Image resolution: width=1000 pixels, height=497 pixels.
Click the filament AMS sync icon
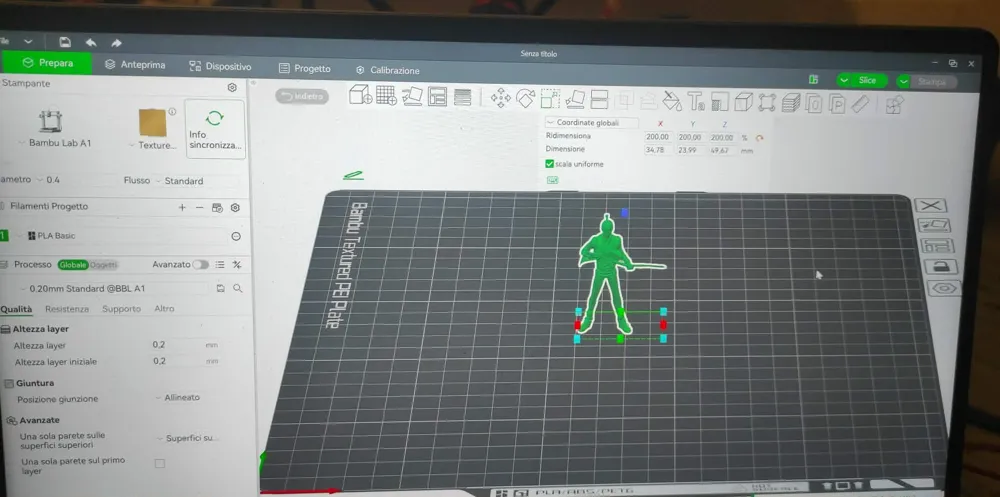(217, 208)
